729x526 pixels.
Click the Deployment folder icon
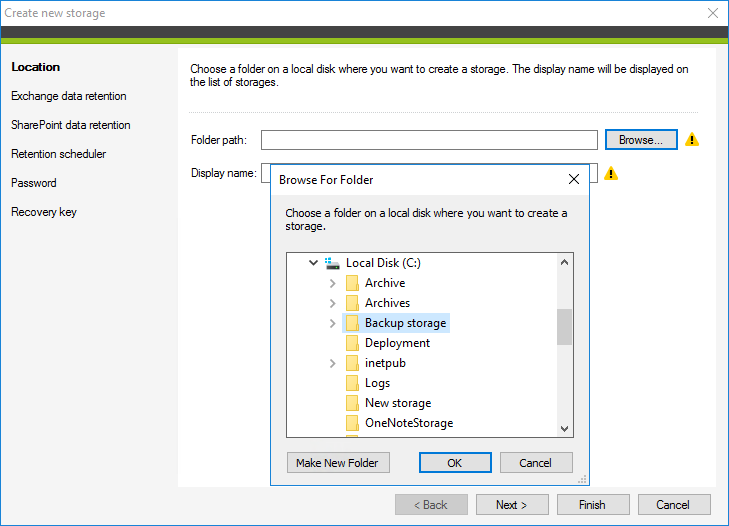pyautogui.click(x=352, y=343)
